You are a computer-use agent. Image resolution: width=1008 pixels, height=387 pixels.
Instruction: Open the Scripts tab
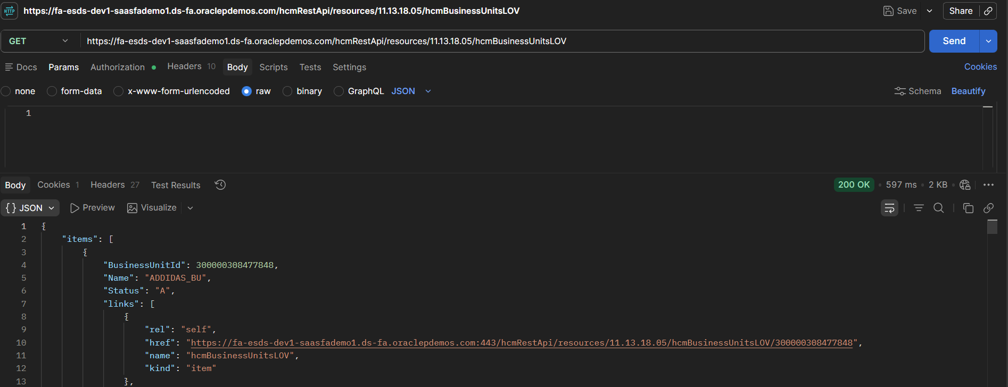[x=273, y=67]
